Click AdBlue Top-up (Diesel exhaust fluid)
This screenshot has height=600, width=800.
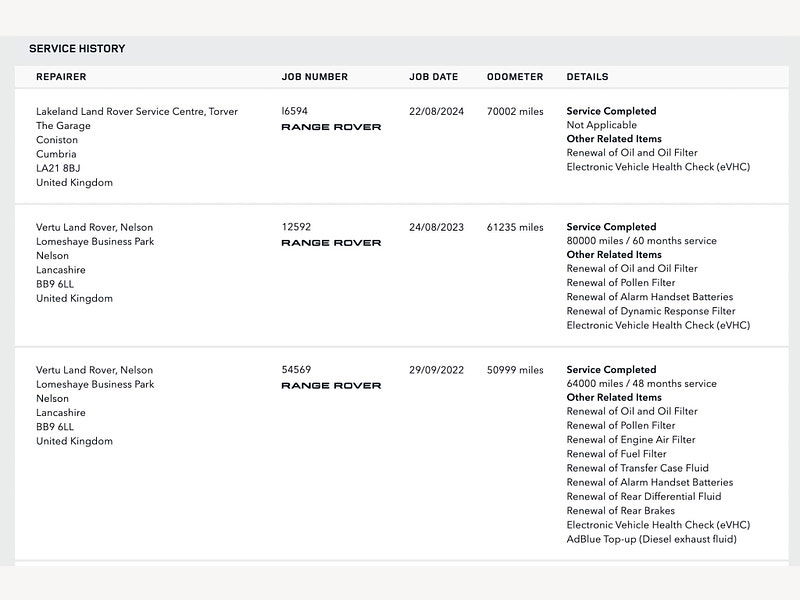(652, 539)
